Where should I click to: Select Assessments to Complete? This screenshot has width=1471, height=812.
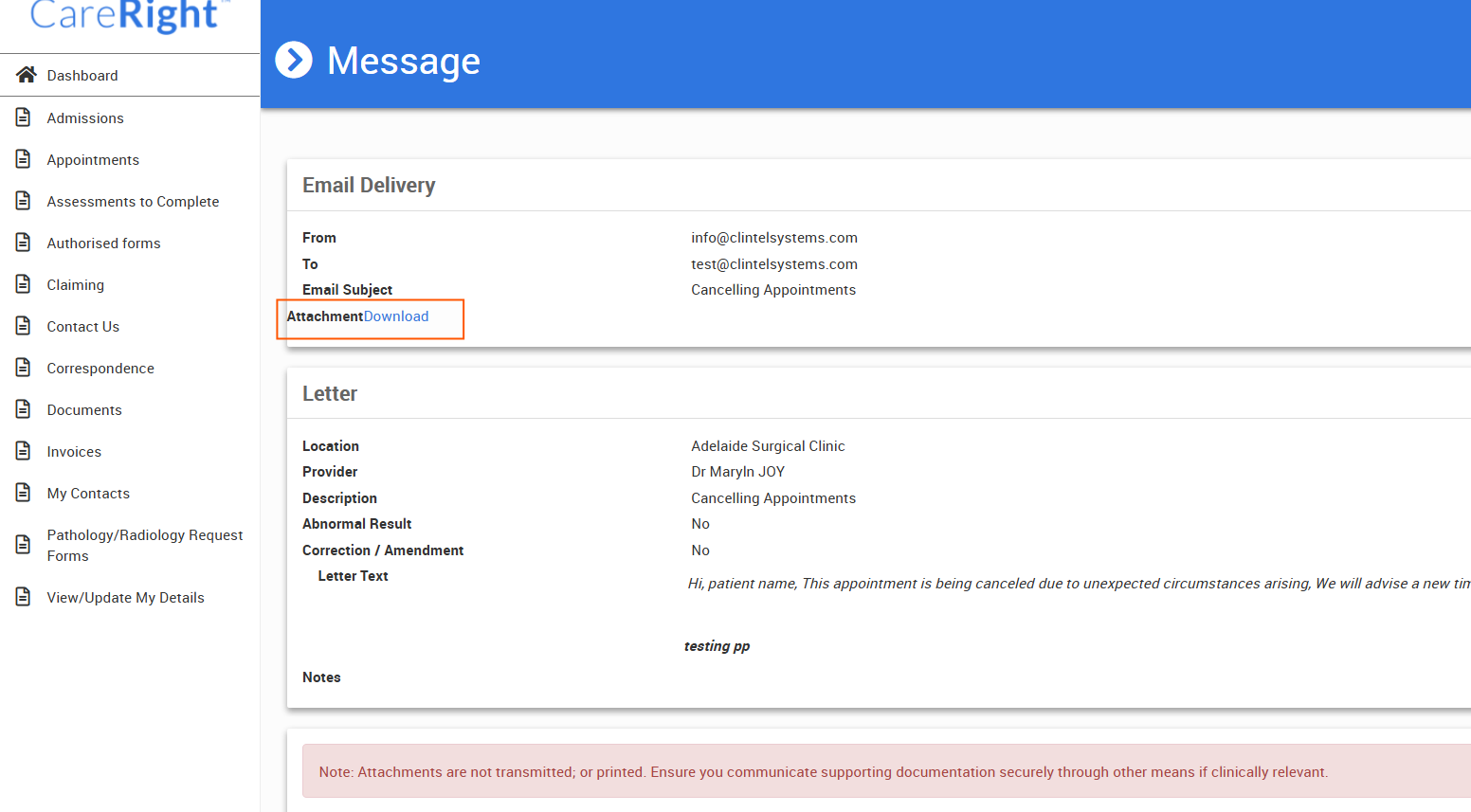[133, 202]
